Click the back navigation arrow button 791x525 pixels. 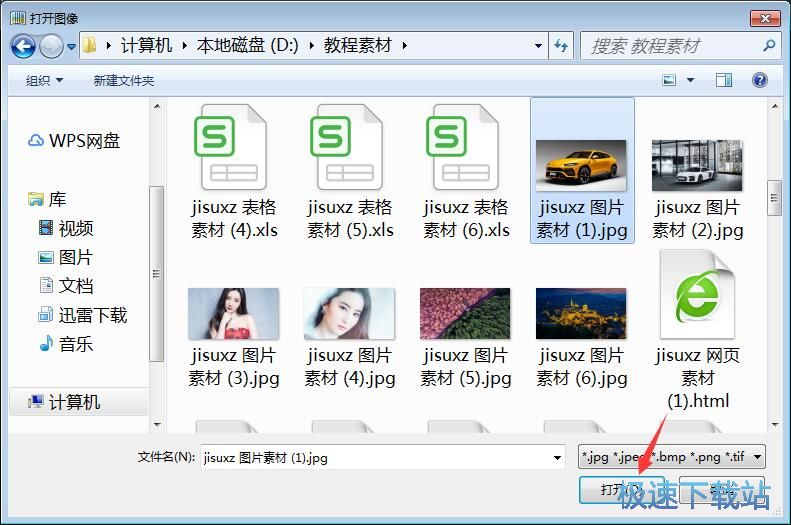point(23,46)
